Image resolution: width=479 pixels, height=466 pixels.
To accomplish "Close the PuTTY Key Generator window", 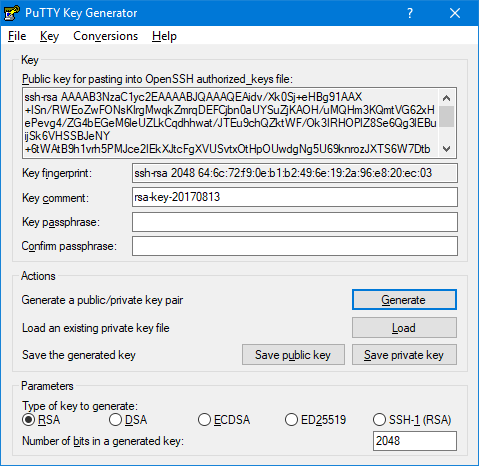I will 455,13.
